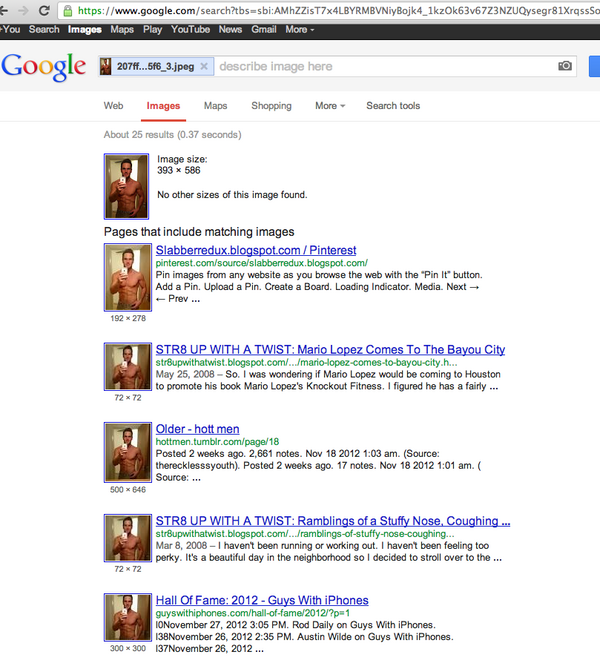Open Maps in the black Google bar
Screen dimensions: 600x669
pos(122,29)
